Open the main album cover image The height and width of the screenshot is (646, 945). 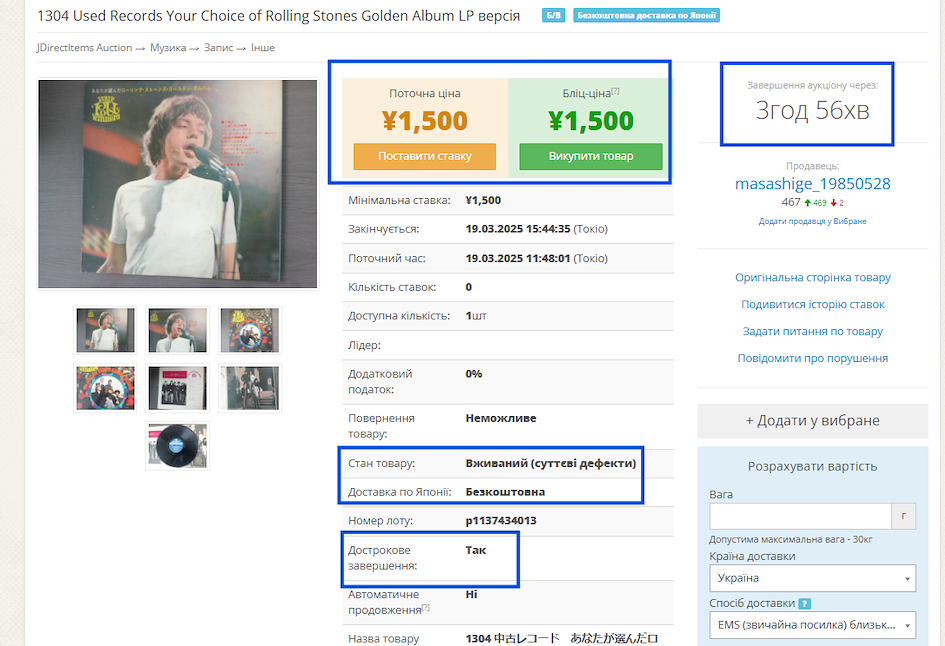point(178,184)
